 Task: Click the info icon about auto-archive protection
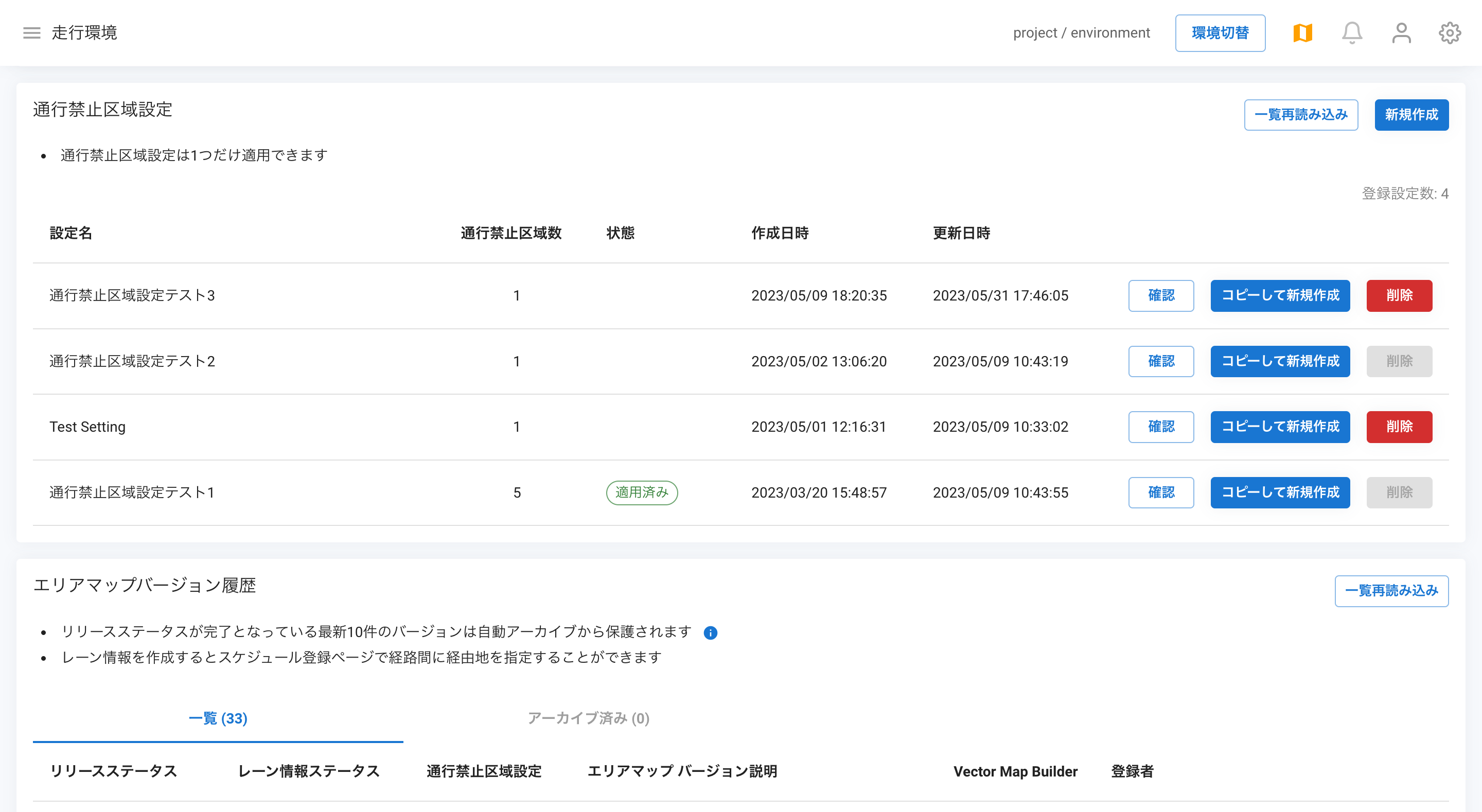click(710, 632)
